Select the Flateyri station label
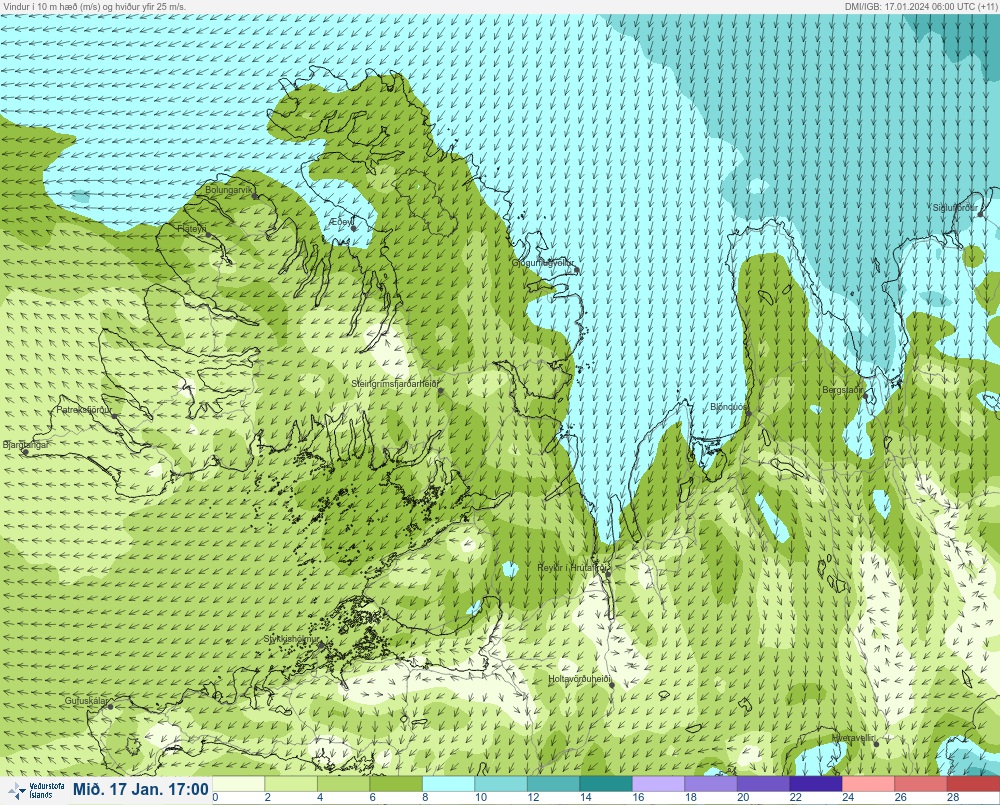Image resolution: width=1000 pixels, height=805 pixels. point(192,228)
